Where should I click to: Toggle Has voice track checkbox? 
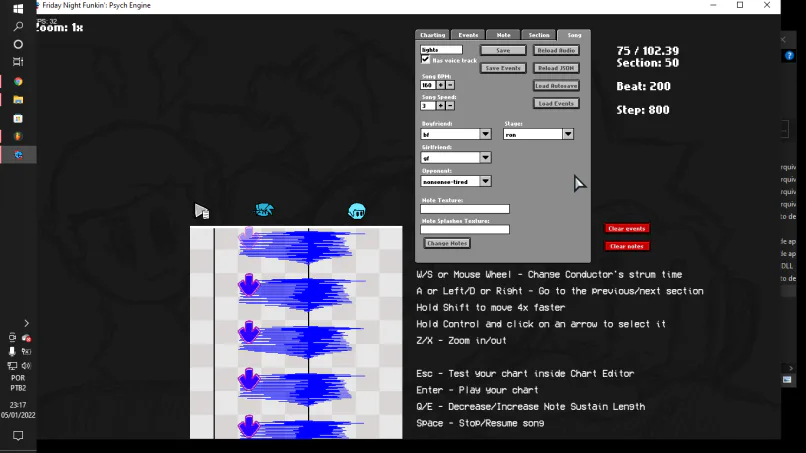[426, 60]
